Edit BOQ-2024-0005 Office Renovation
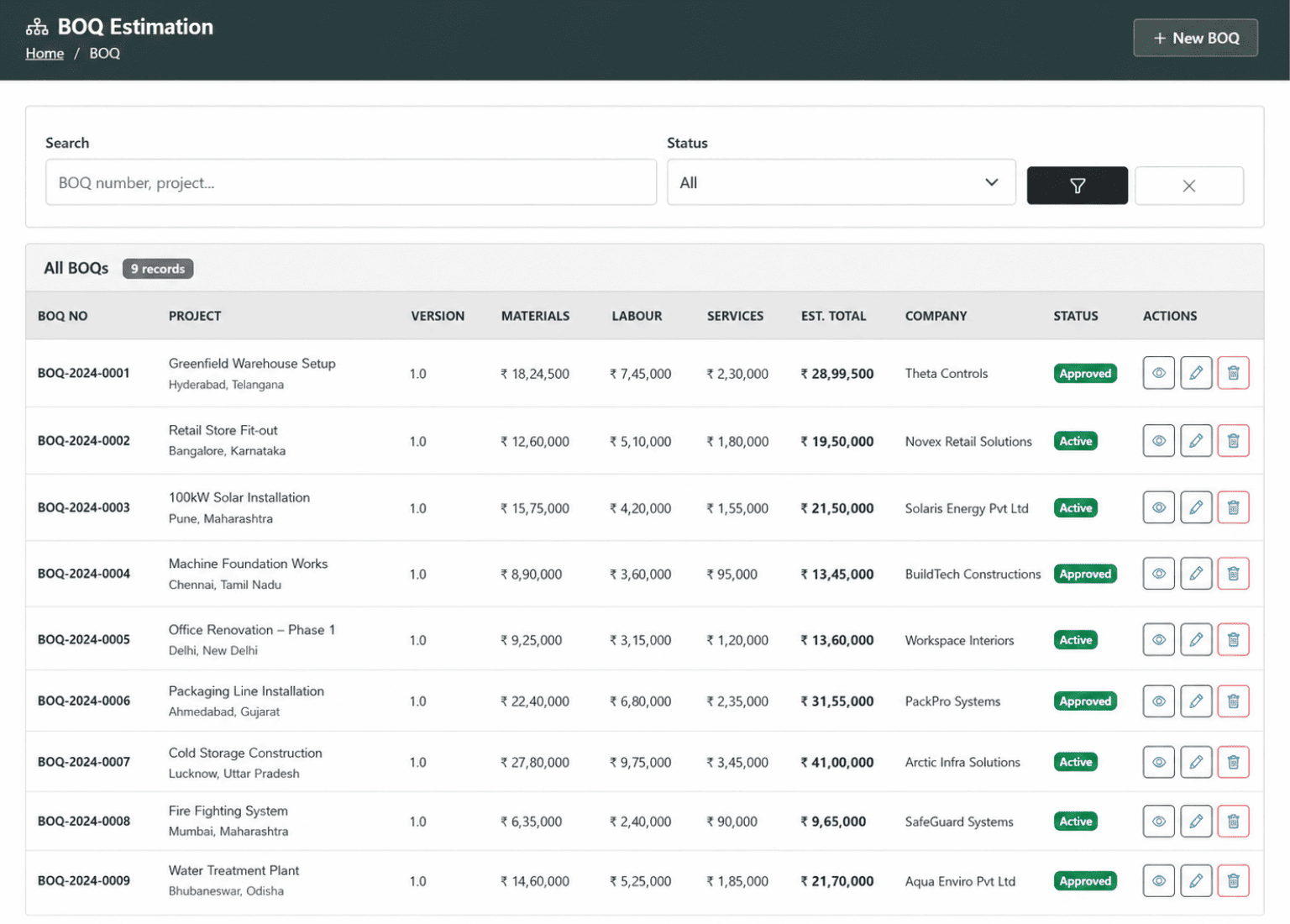1290x924 pixels. (x=1196, y=640)
